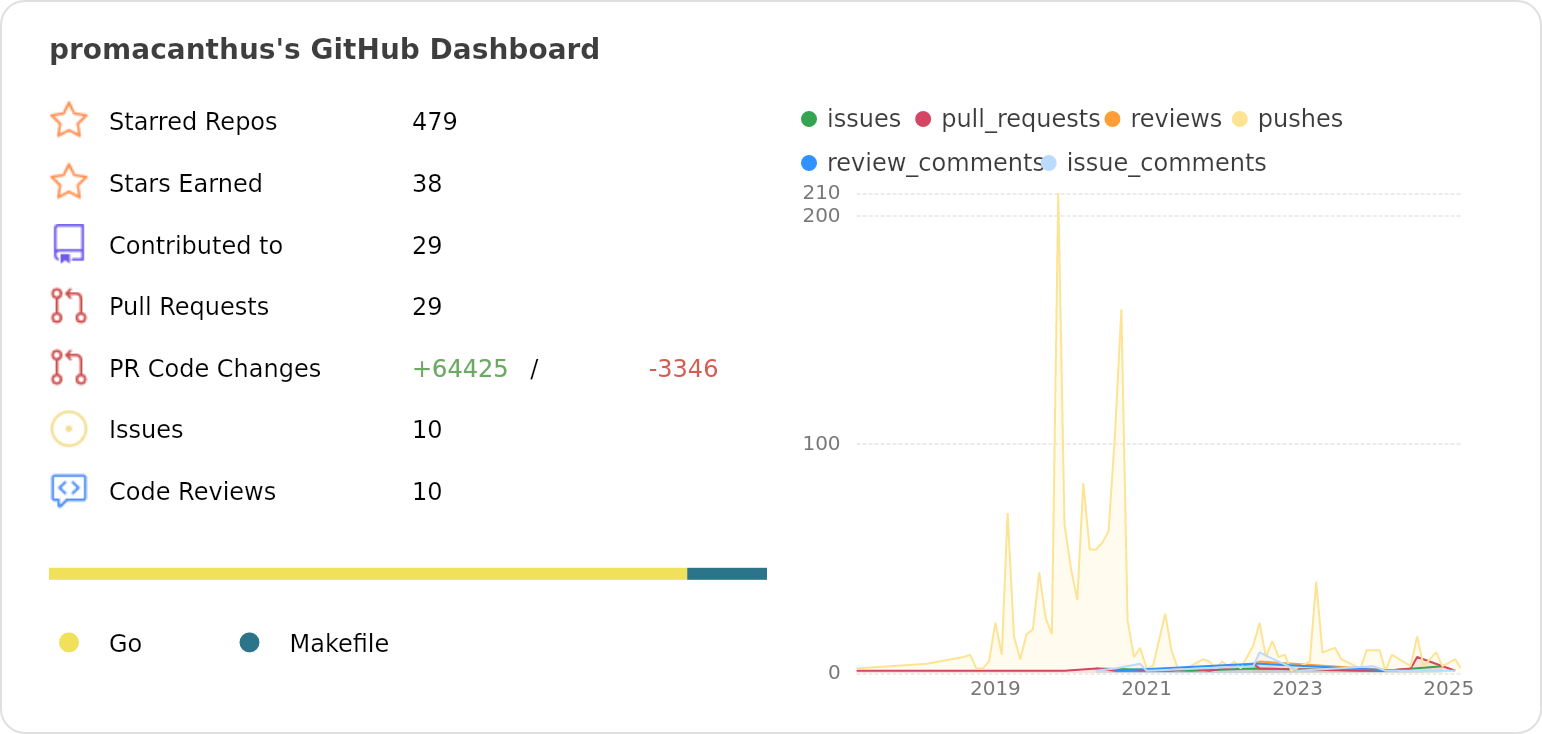Click the Issues circle icon
The image size is (1542, 734).
coord(69,429)
